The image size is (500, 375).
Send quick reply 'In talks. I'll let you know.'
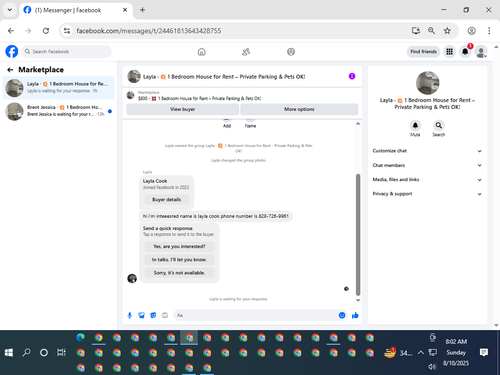click(179, 260)
